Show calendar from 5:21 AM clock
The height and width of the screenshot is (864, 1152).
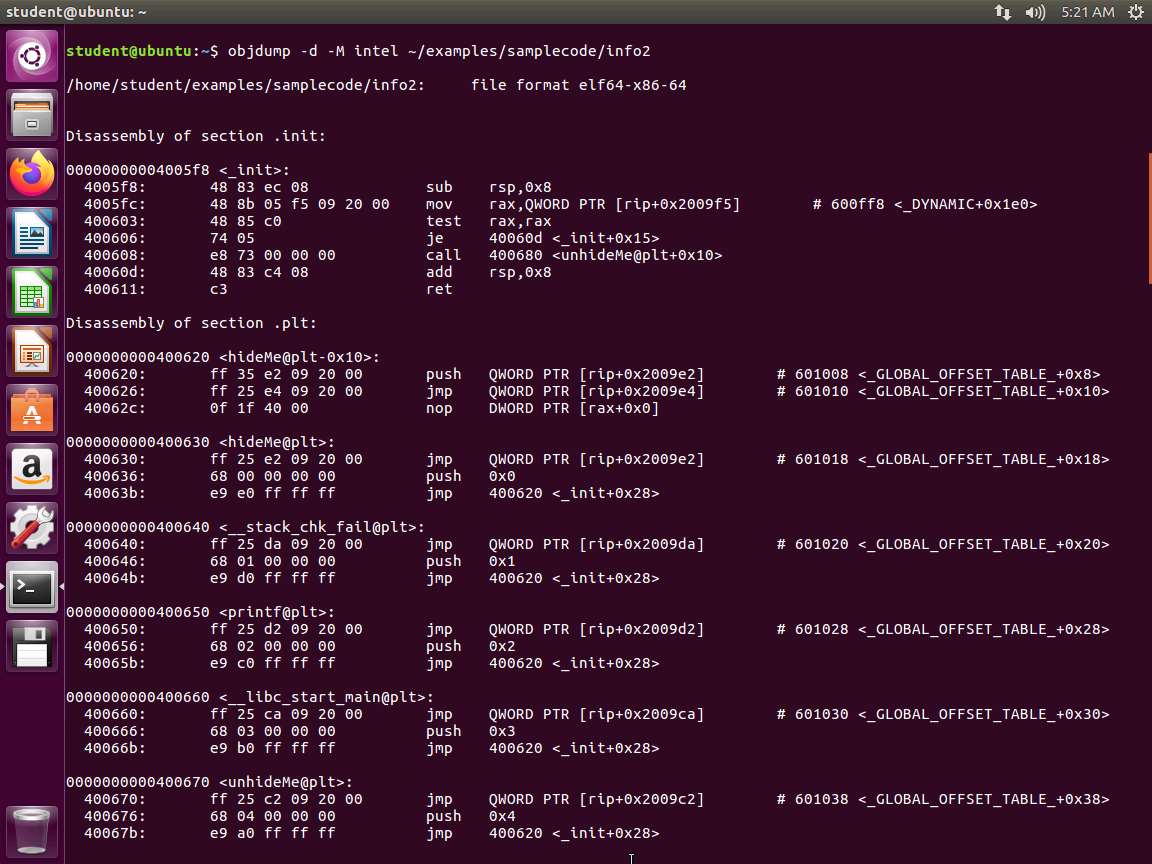click(1088, 12)
